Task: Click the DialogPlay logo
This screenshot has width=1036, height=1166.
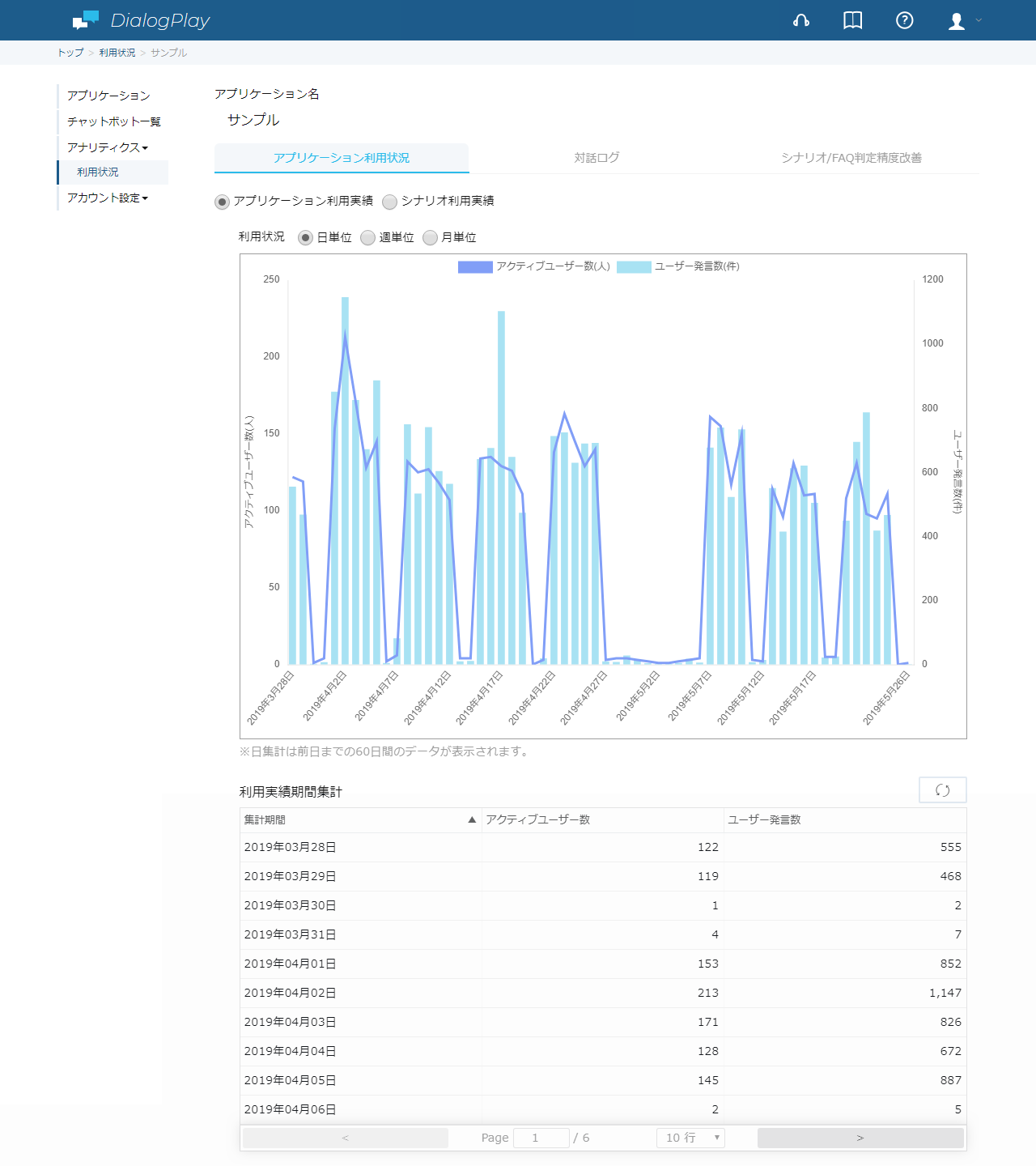Action: (x=141, y=20)
